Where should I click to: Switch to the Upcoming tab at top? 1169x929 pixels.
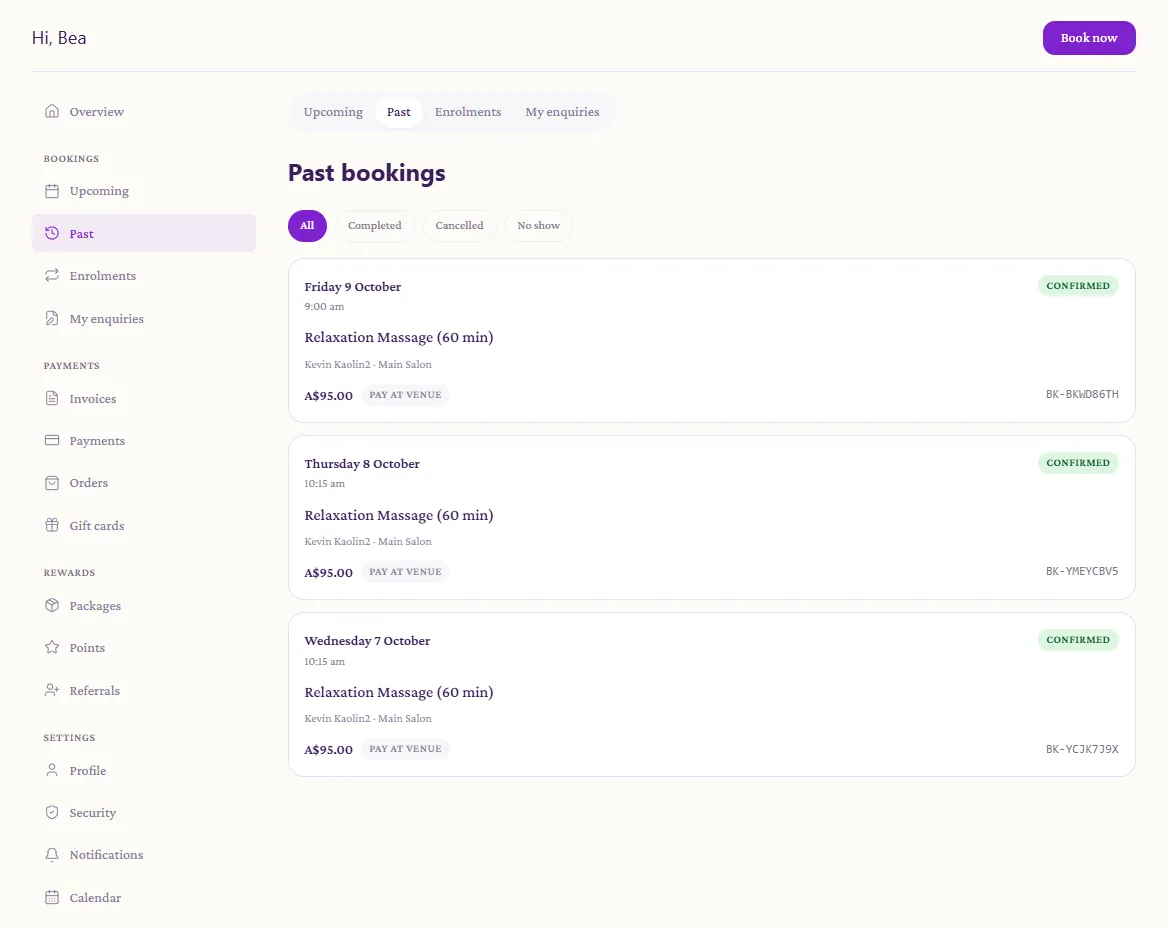333,112
